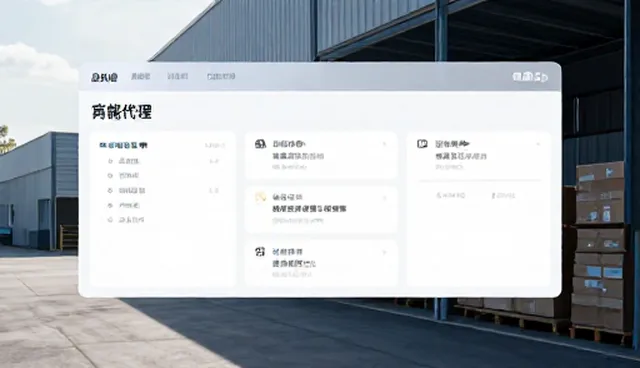Viewport: 640px width, 368px height.
Task: Select the second circle marker in the left list
Action: point(110,176)
